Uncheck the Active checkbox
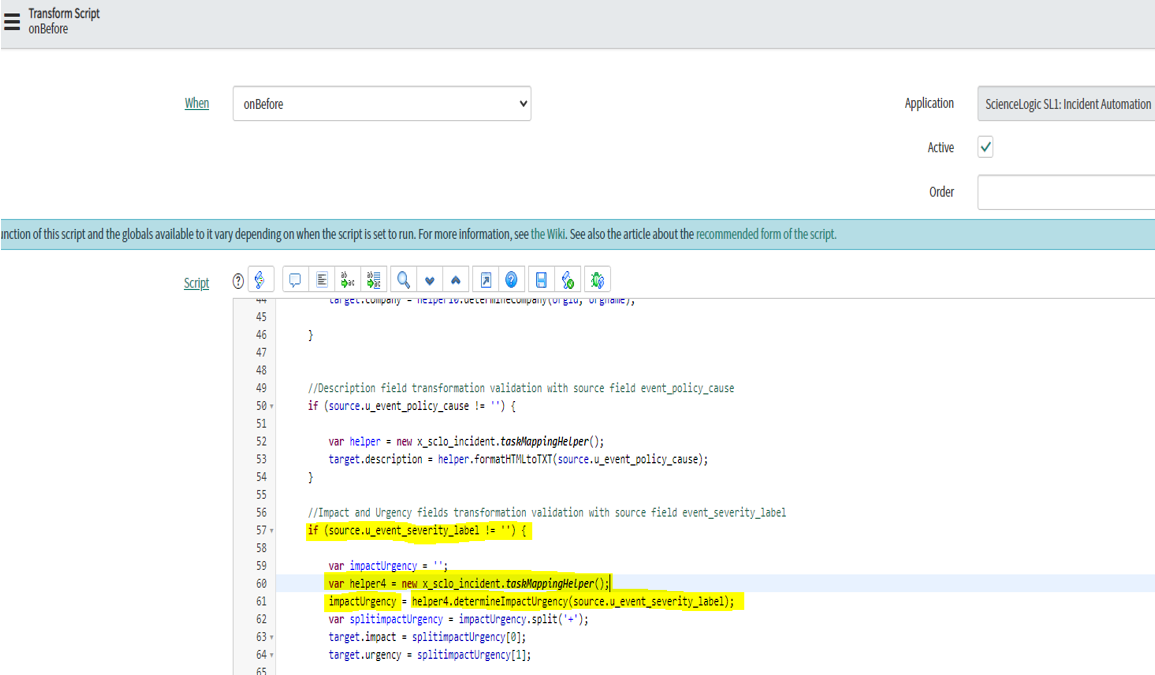 (x=986, y=148)
